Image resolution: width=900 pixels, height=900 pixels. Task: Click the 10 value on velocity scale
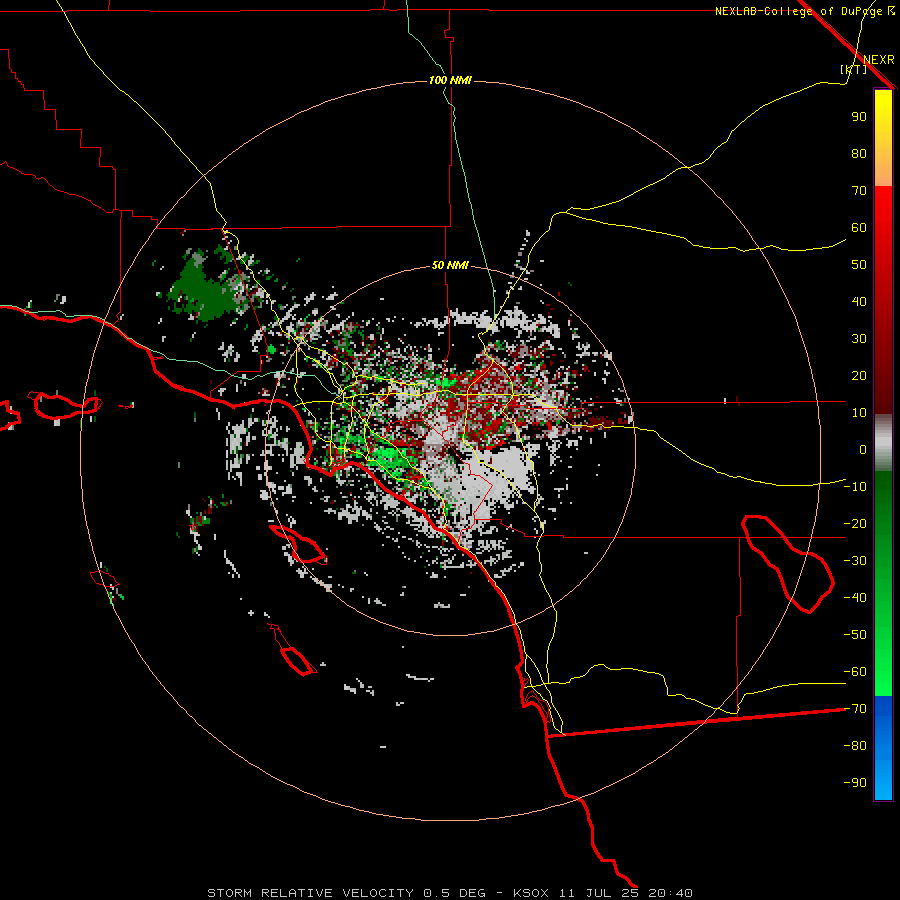[x=859, y=413]
